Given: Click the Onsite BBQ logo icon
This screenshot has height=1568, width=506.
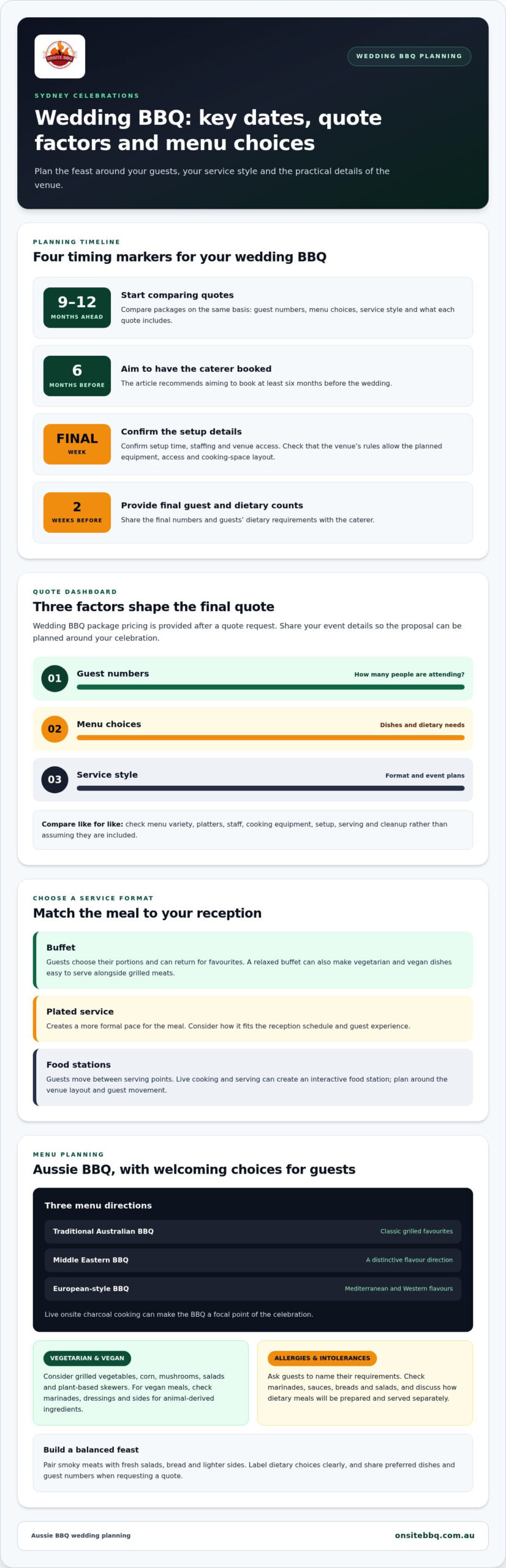Looking at the screenshot, I should click(59, 56).
